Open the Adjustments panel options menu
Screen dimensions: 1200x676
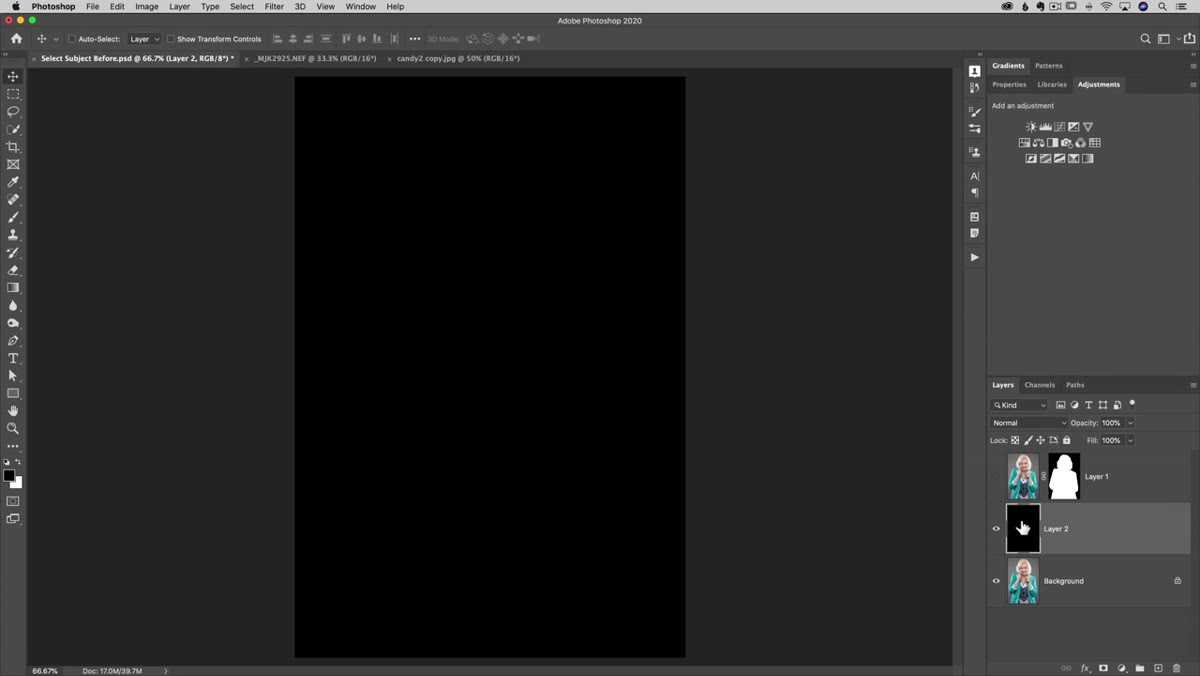1193,85
